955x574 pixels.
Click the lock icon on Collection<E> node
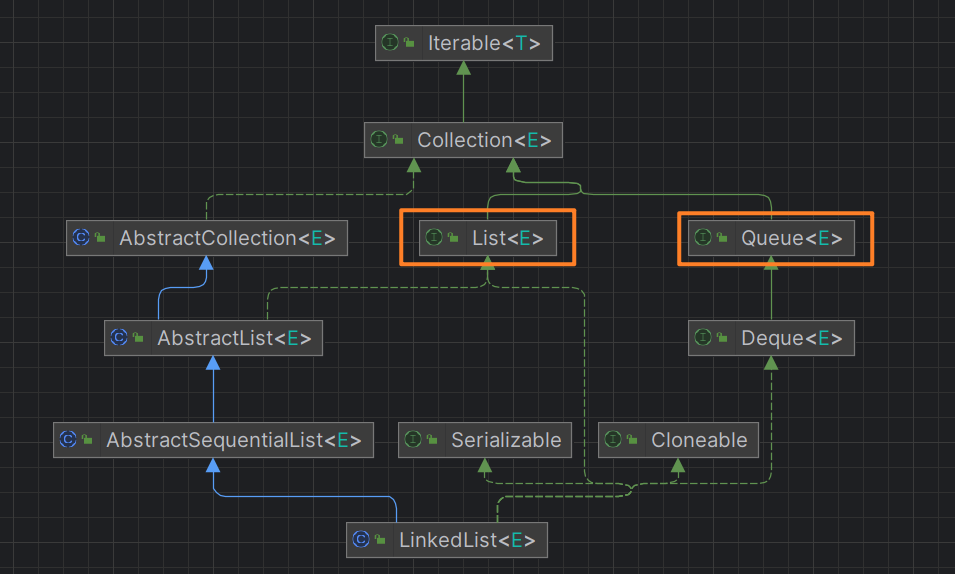[x=398, y=139]
